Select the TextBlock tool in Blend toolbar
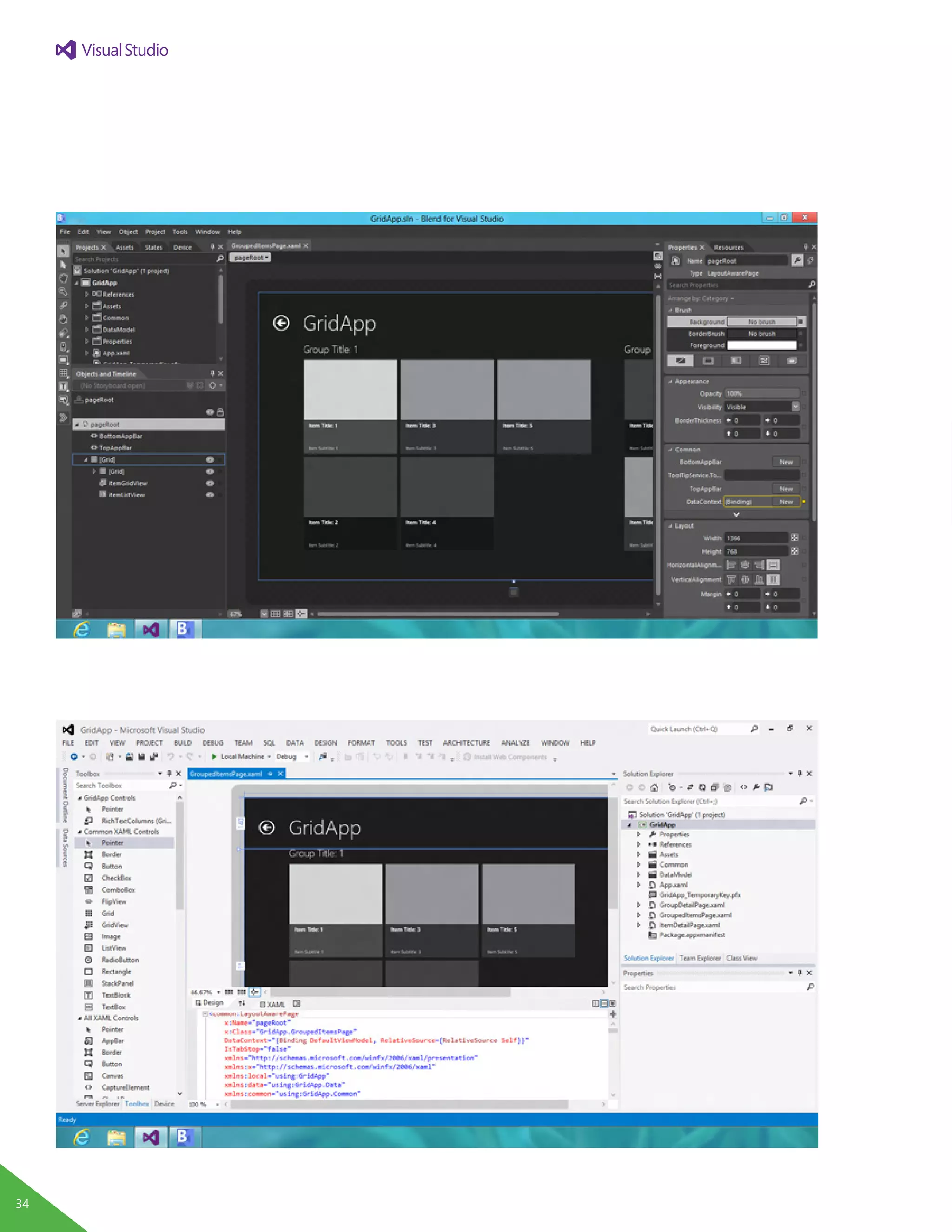 (64, 386)
